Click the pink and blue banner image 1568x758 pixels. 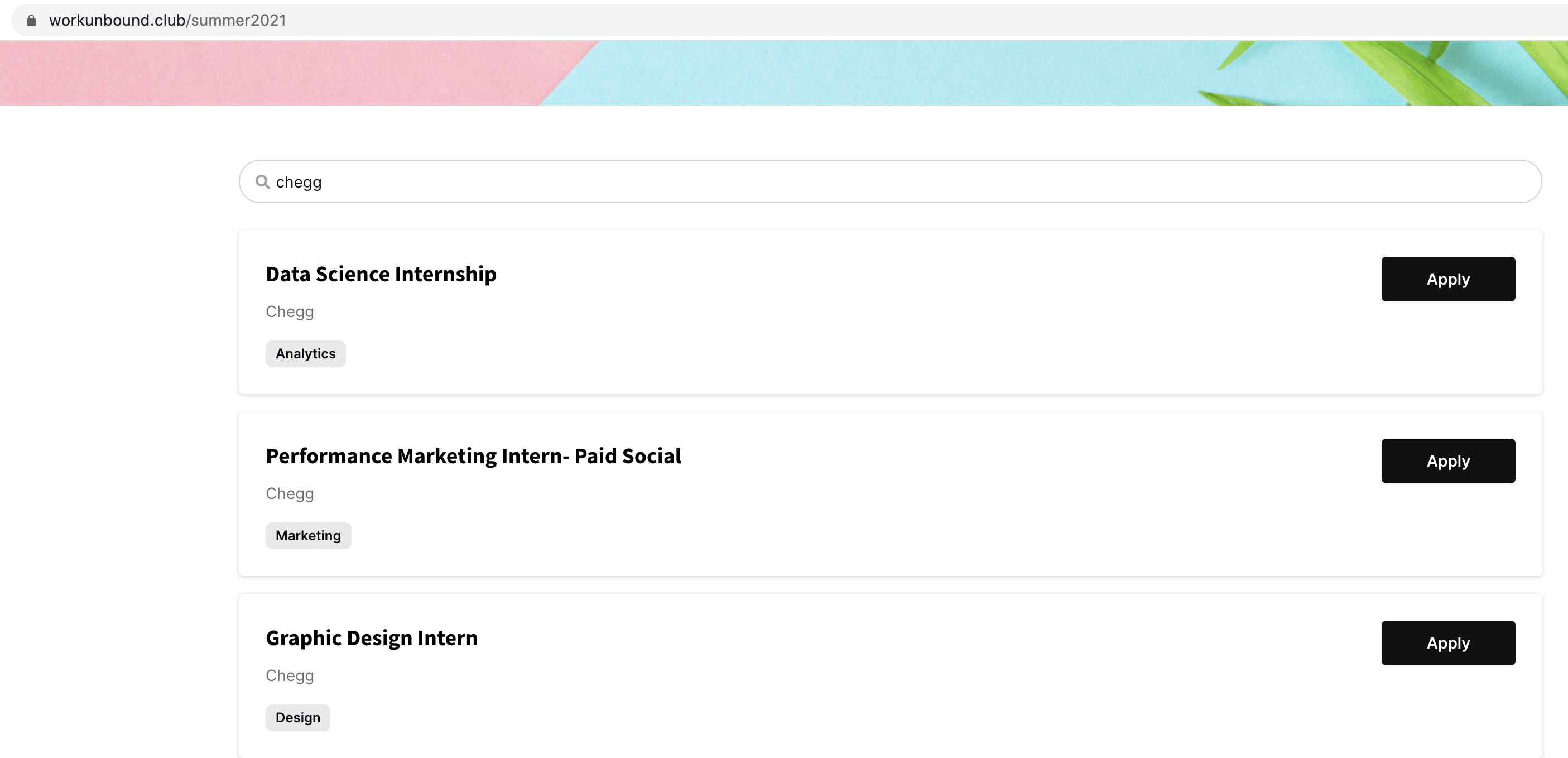784,74
